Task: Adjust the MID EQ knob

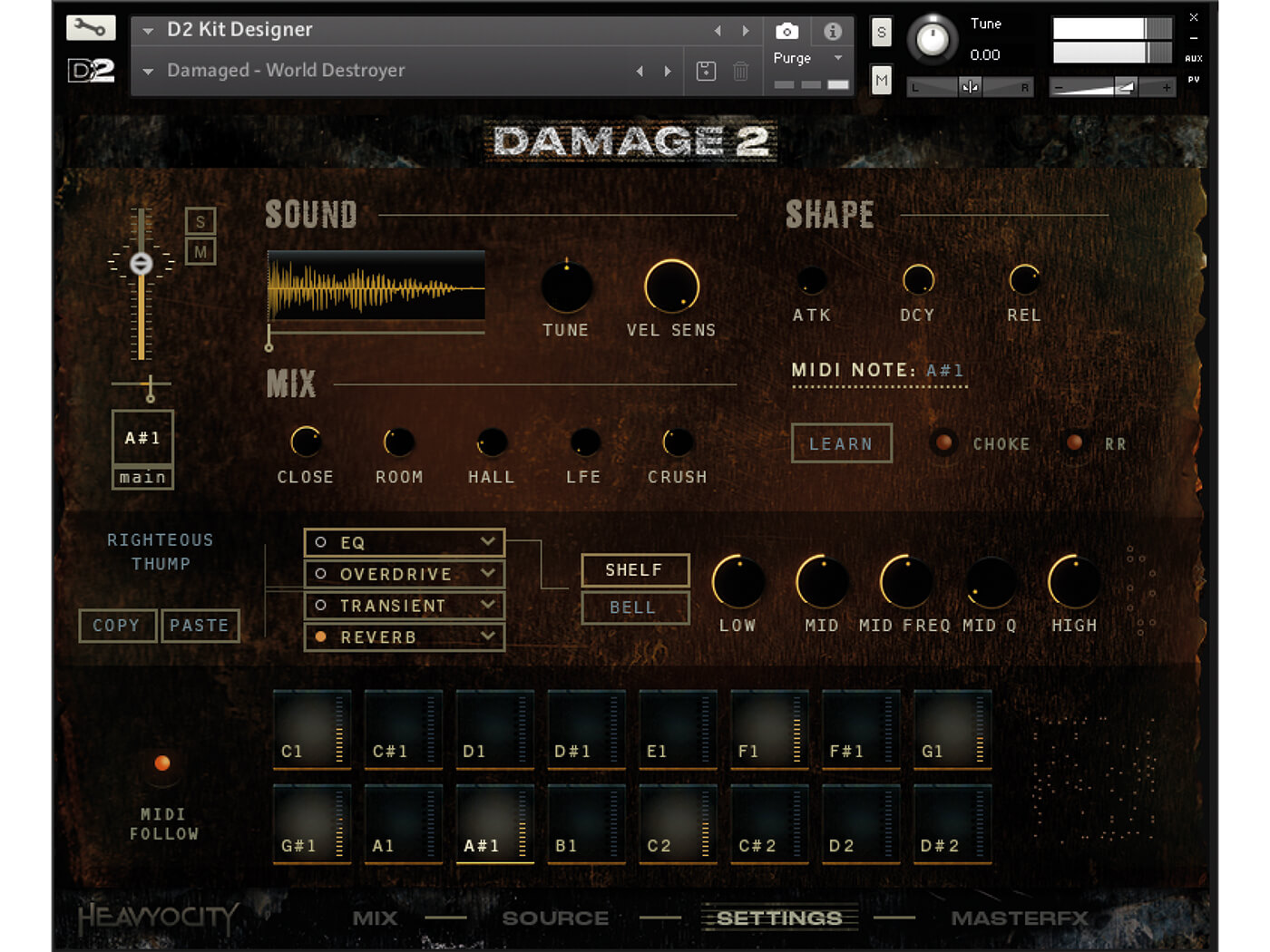Action: tap(822, 582)
